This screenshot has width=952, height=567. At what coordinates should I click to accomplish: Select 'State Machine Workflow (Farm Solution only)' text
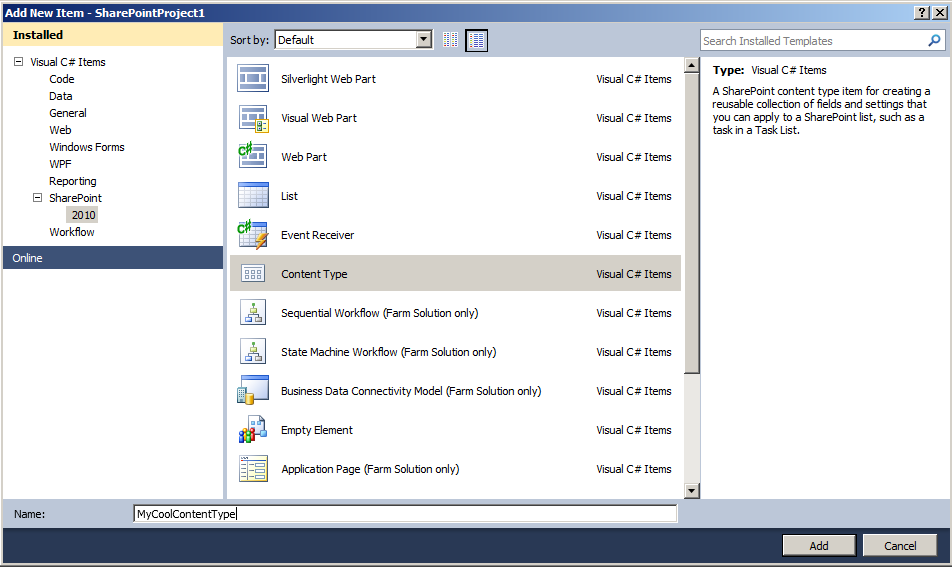point(389,351)
